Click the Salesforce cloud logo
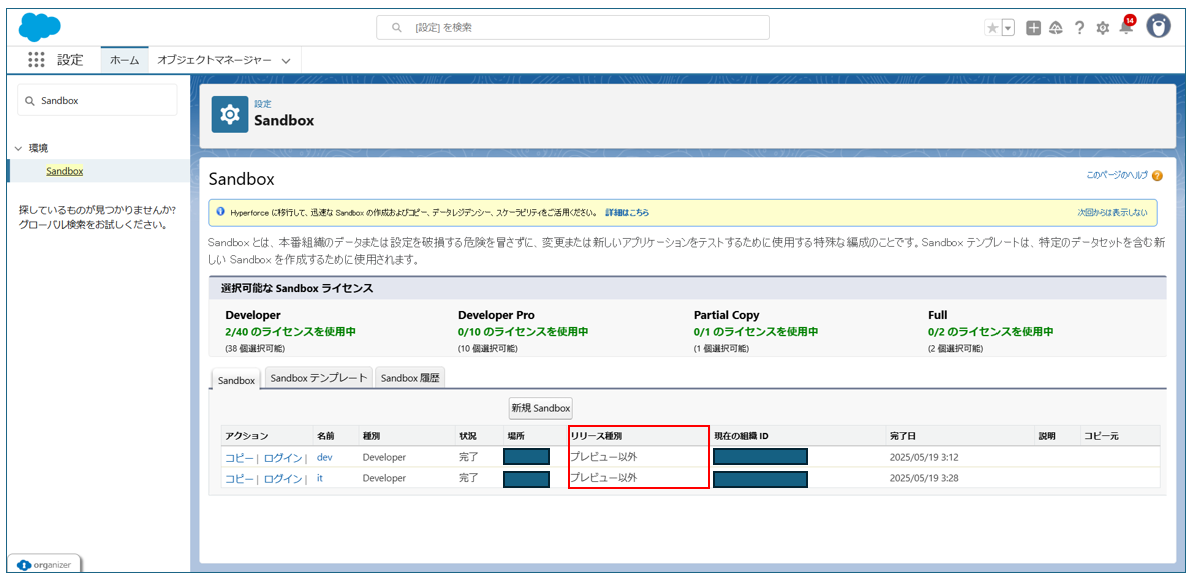 [39, 27]
